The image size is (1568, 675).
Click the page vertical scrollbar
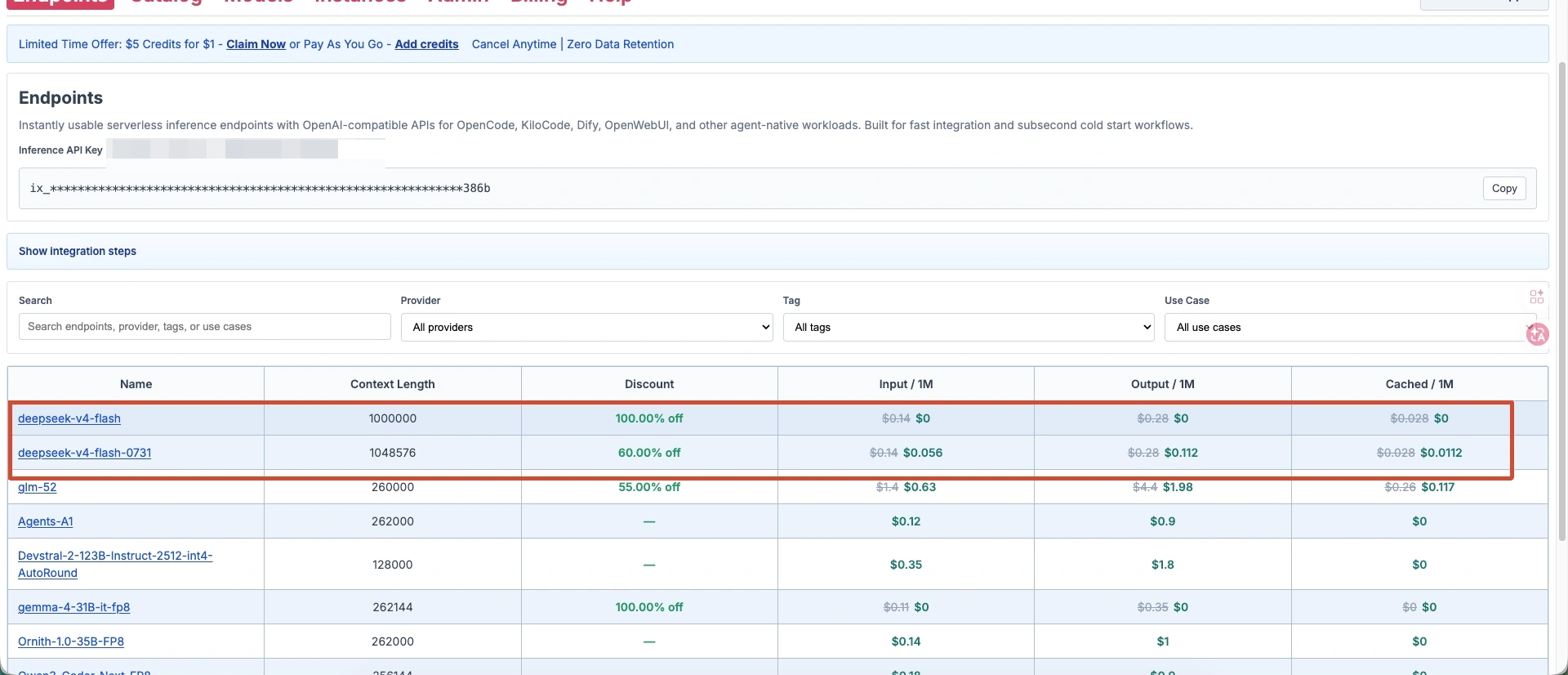[1562, 302]
